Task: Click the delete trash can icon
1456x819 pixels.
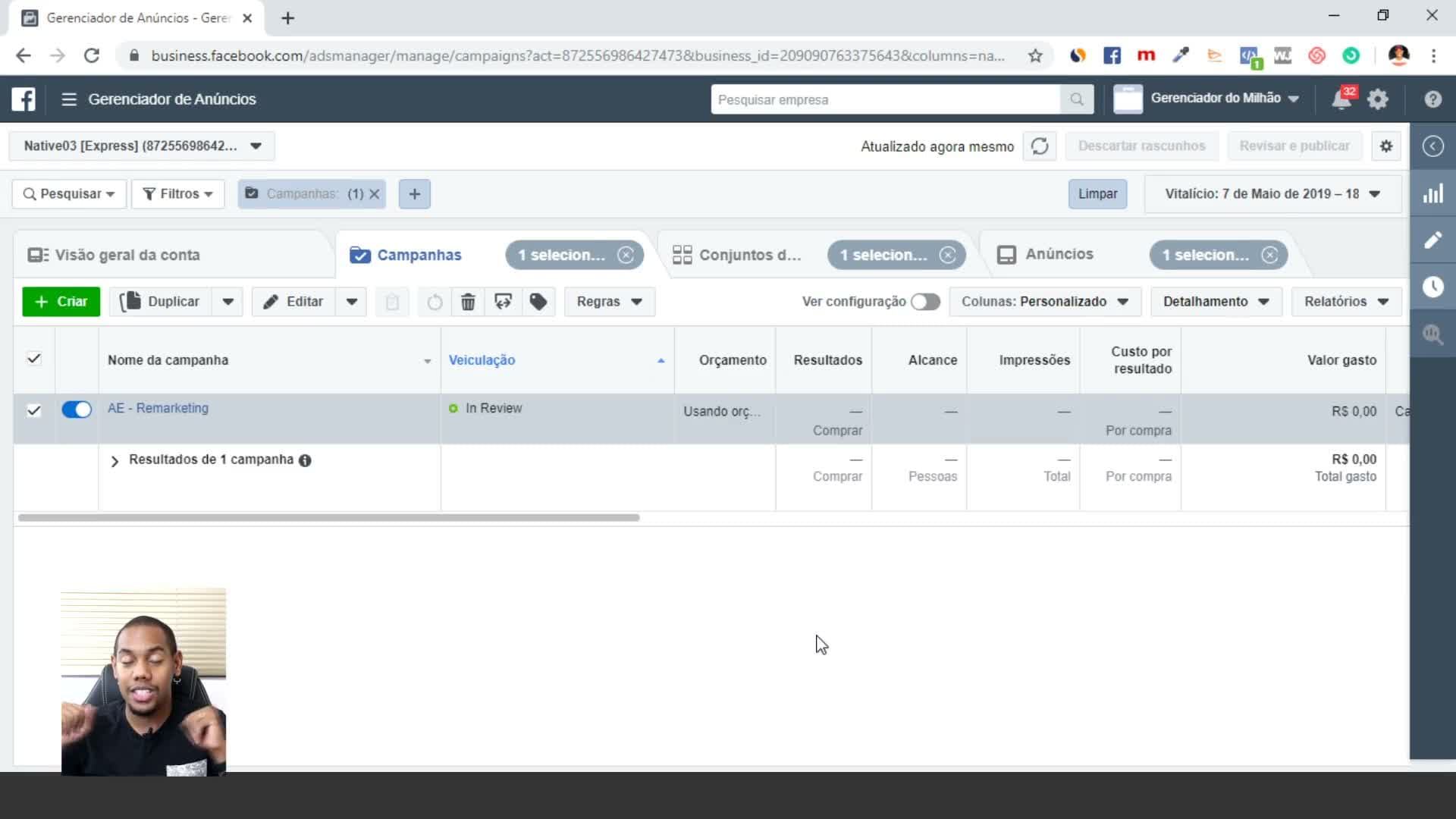Action: click(468, 302)
